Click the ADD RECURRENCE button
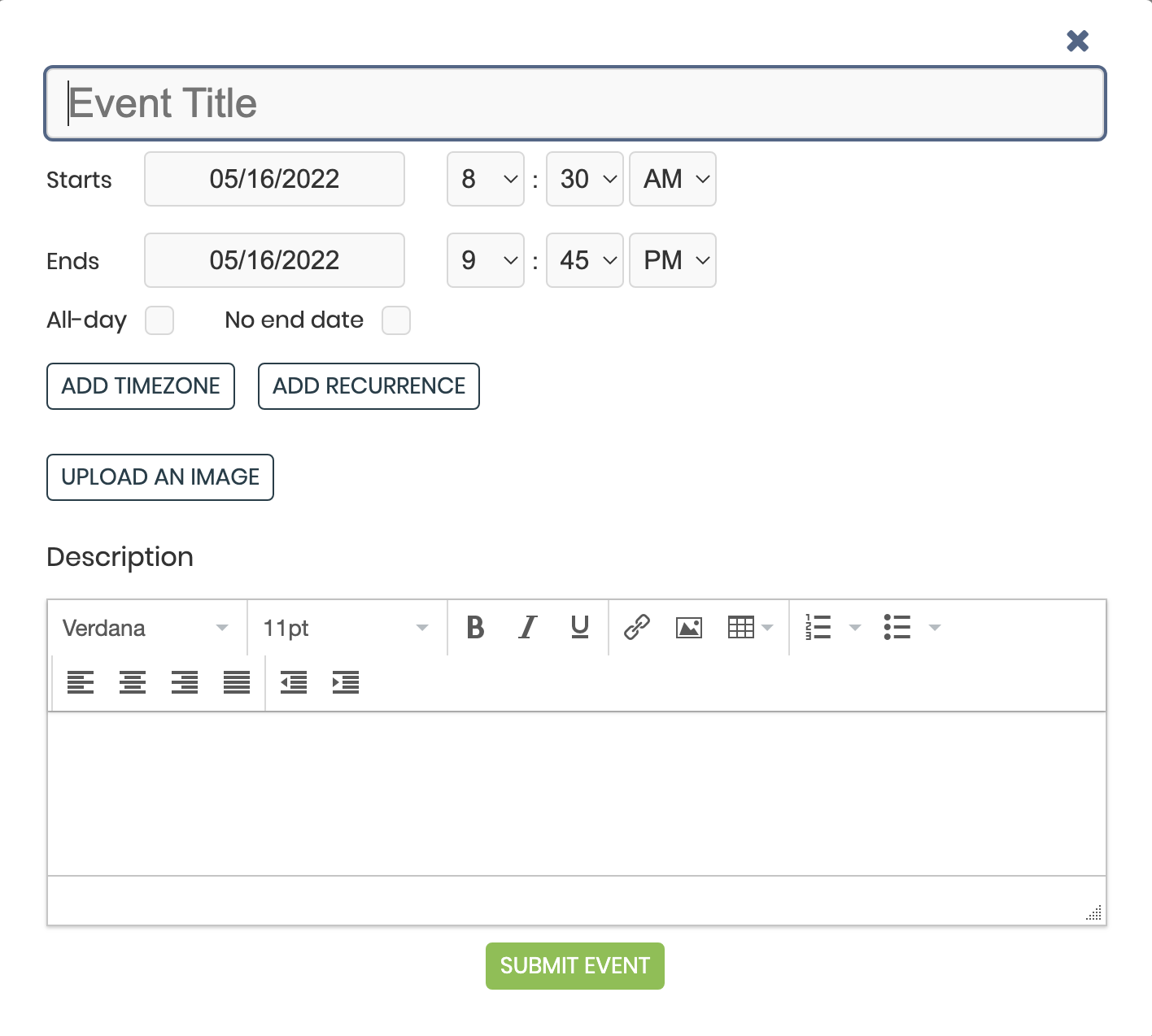 click(x=369, y=386)
